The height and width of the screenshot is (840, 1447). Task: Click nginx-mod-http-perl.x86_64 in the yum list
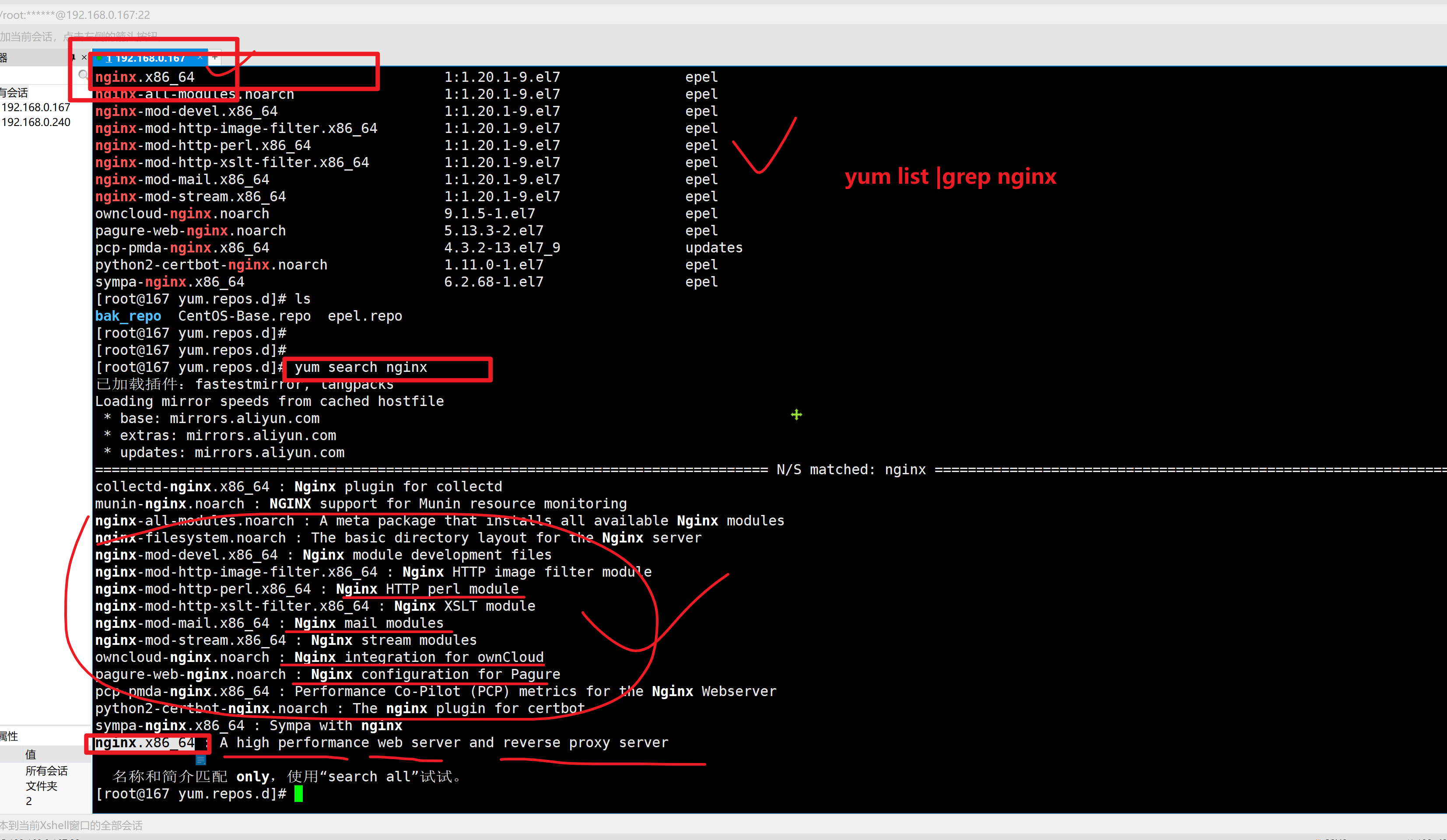click(x=203, y=146)
